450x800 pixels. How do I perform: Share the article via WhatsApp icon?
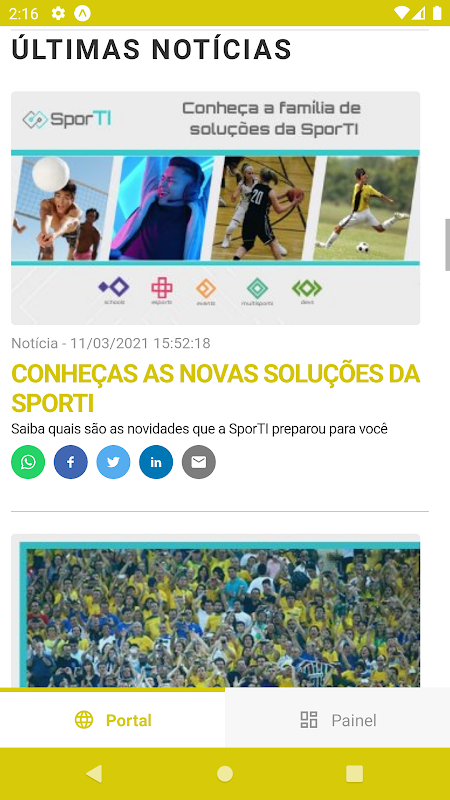pyautogui.click(x=28, y=462)
